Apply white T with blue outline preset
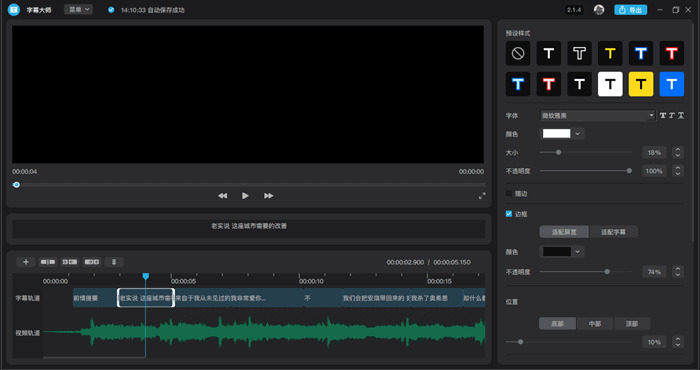This screenshot has height=370, width=700. (518, 84)
